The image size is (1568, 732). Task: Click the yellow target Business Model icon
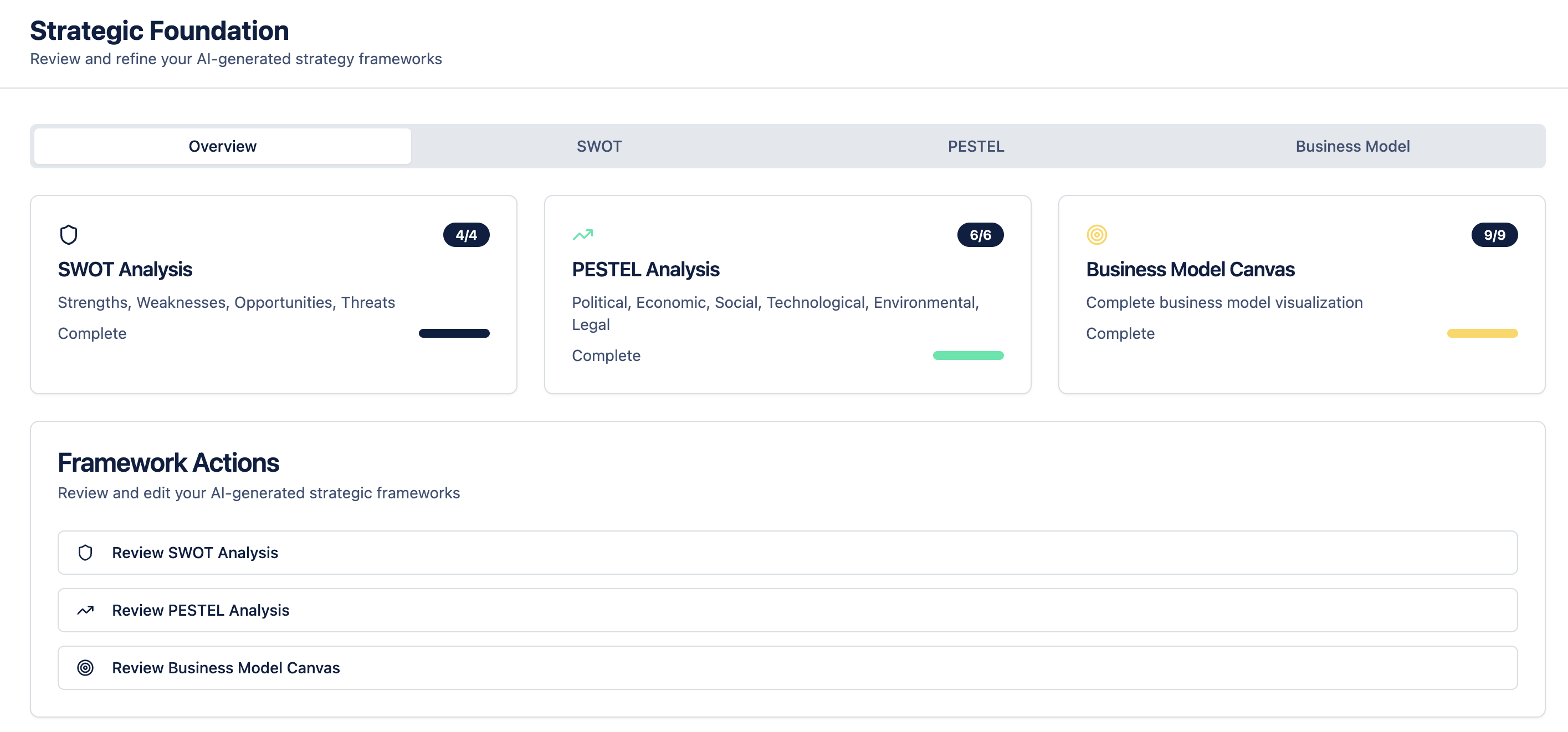tap(1096, 234)
